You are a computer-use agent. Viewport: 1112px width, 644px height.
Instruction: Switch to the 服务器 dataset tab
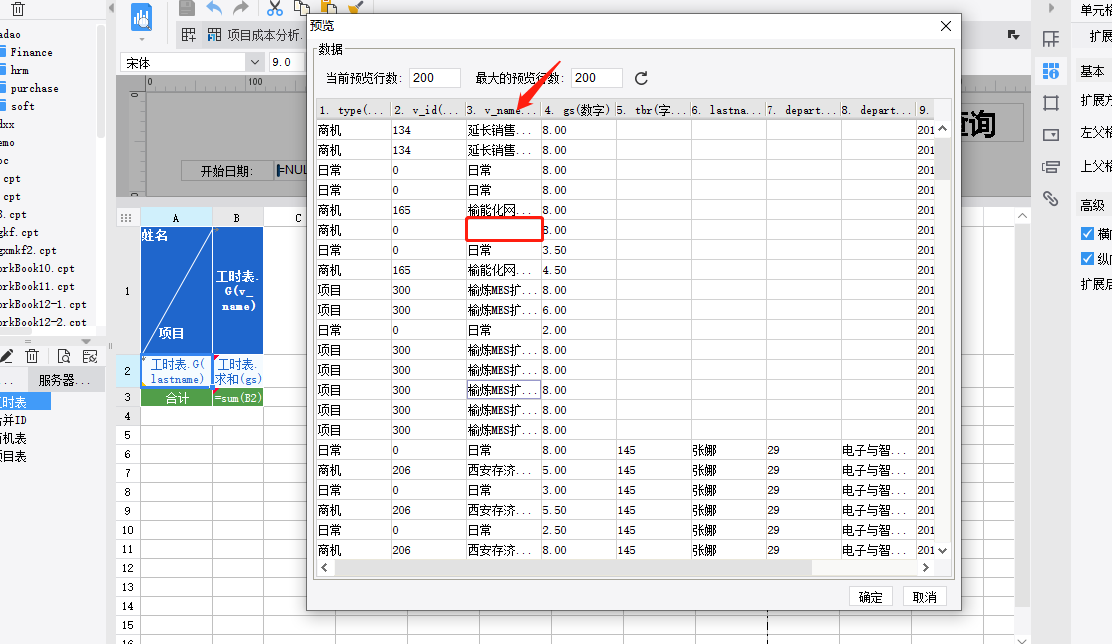click(x=64, y=380)
